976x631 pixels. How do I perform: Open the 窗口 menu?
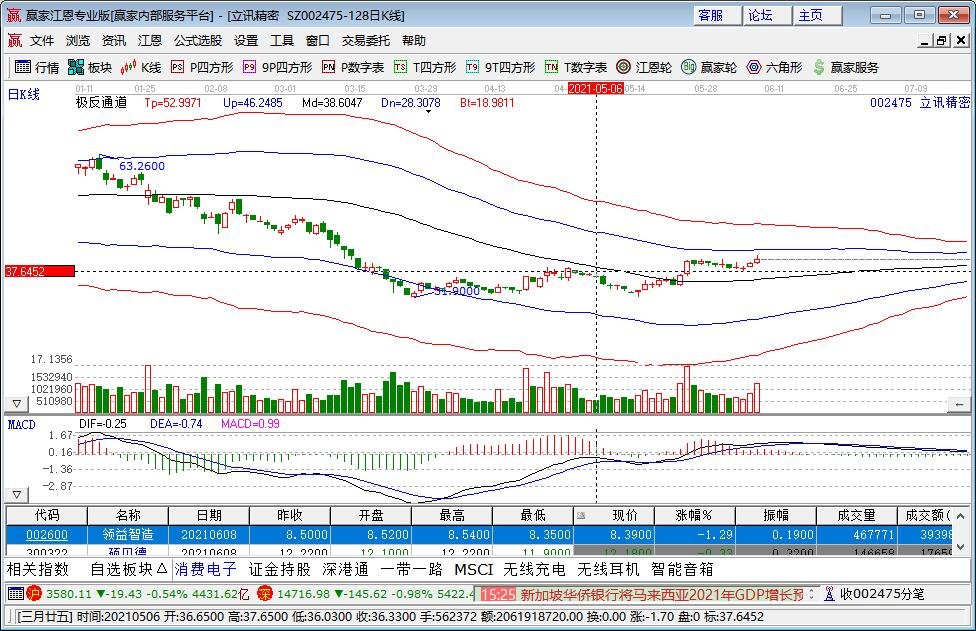[318, 40]
